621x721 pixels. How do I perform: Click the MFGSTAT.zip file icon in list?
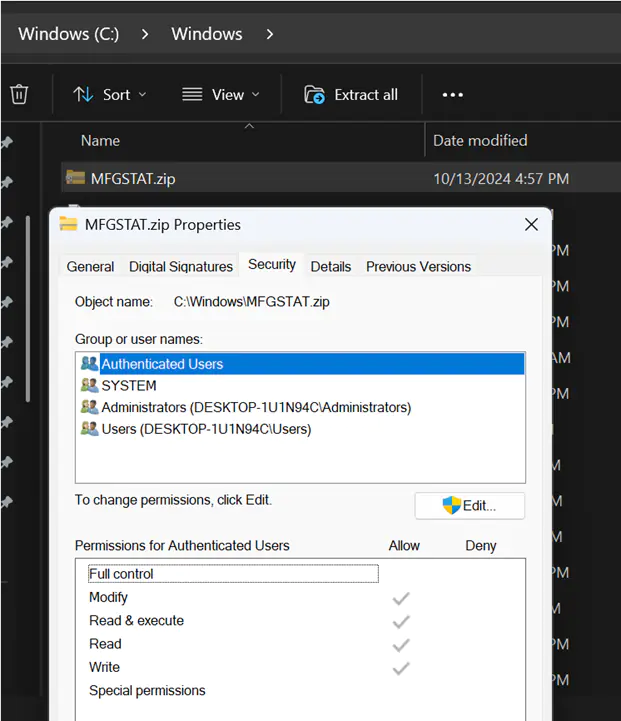click(x=75, y=178)
